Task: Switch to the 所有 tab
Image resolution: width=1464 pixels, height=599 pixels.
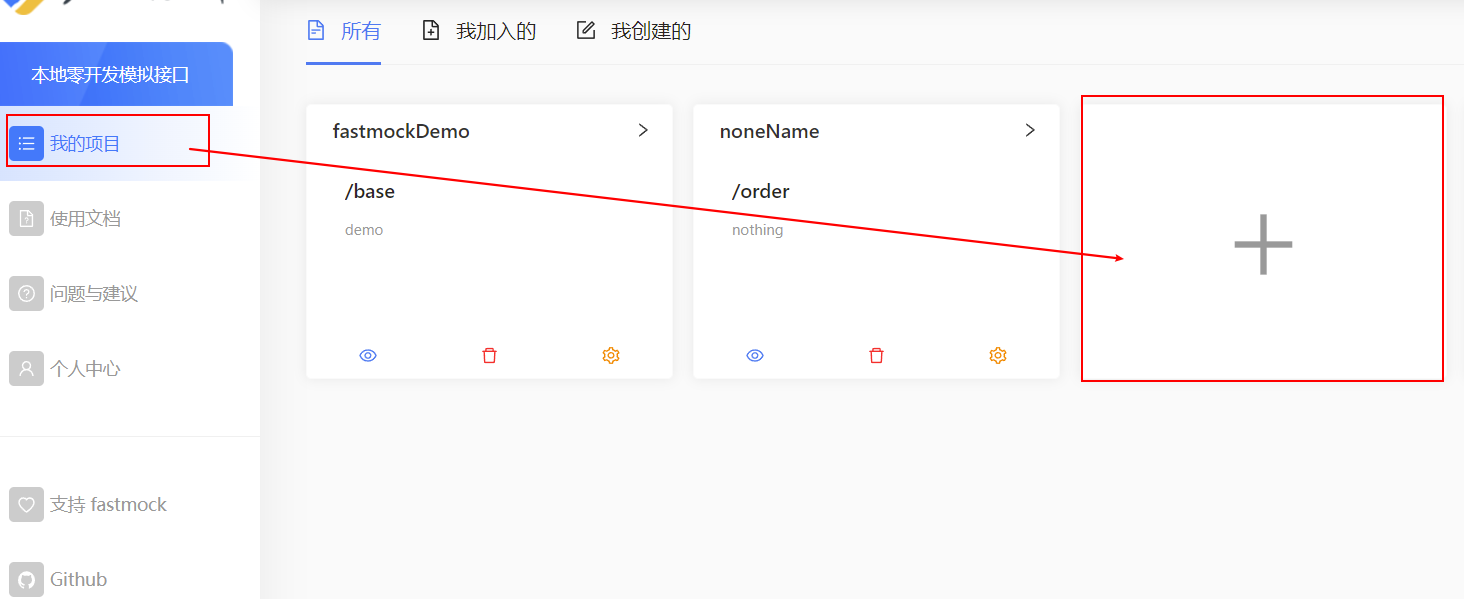Action: [344, 31]
